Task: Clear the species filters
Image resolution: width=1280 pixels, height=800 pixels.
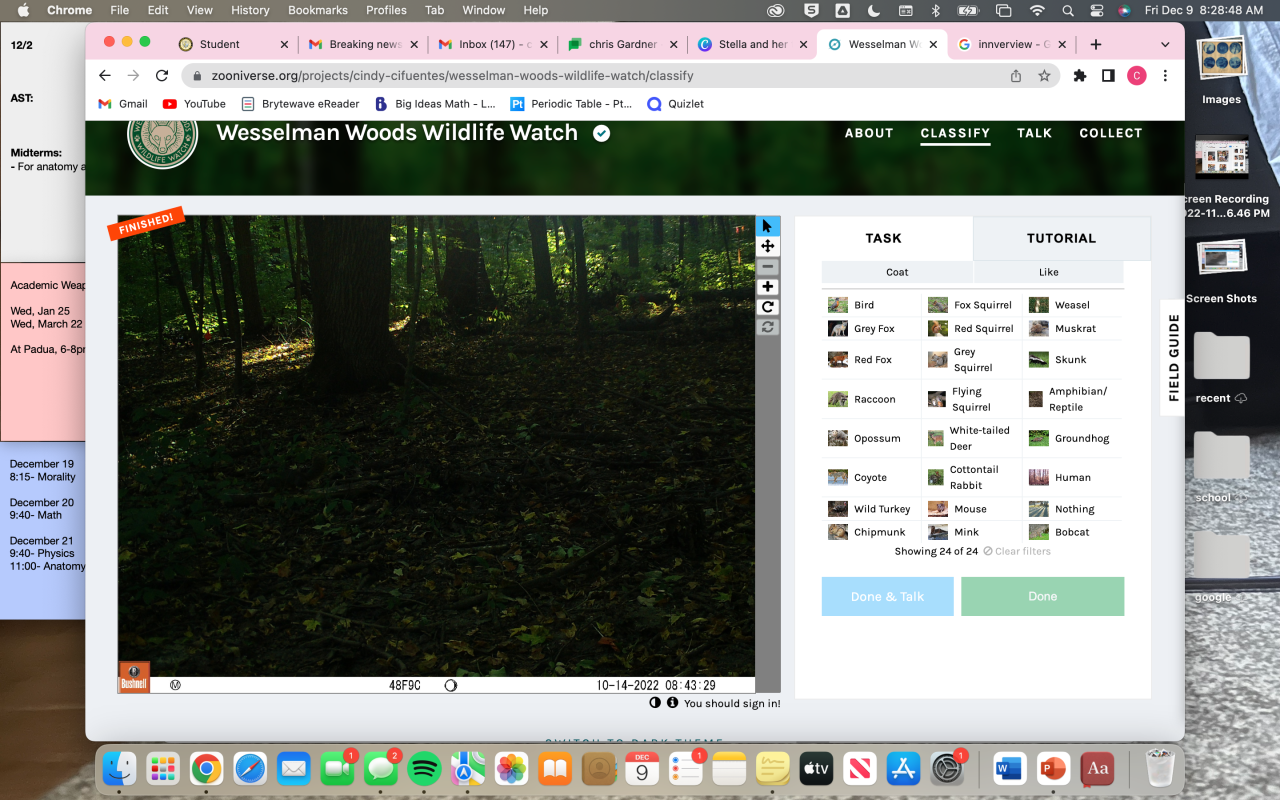Action: pyautogui.click(x=1017, y=551)
